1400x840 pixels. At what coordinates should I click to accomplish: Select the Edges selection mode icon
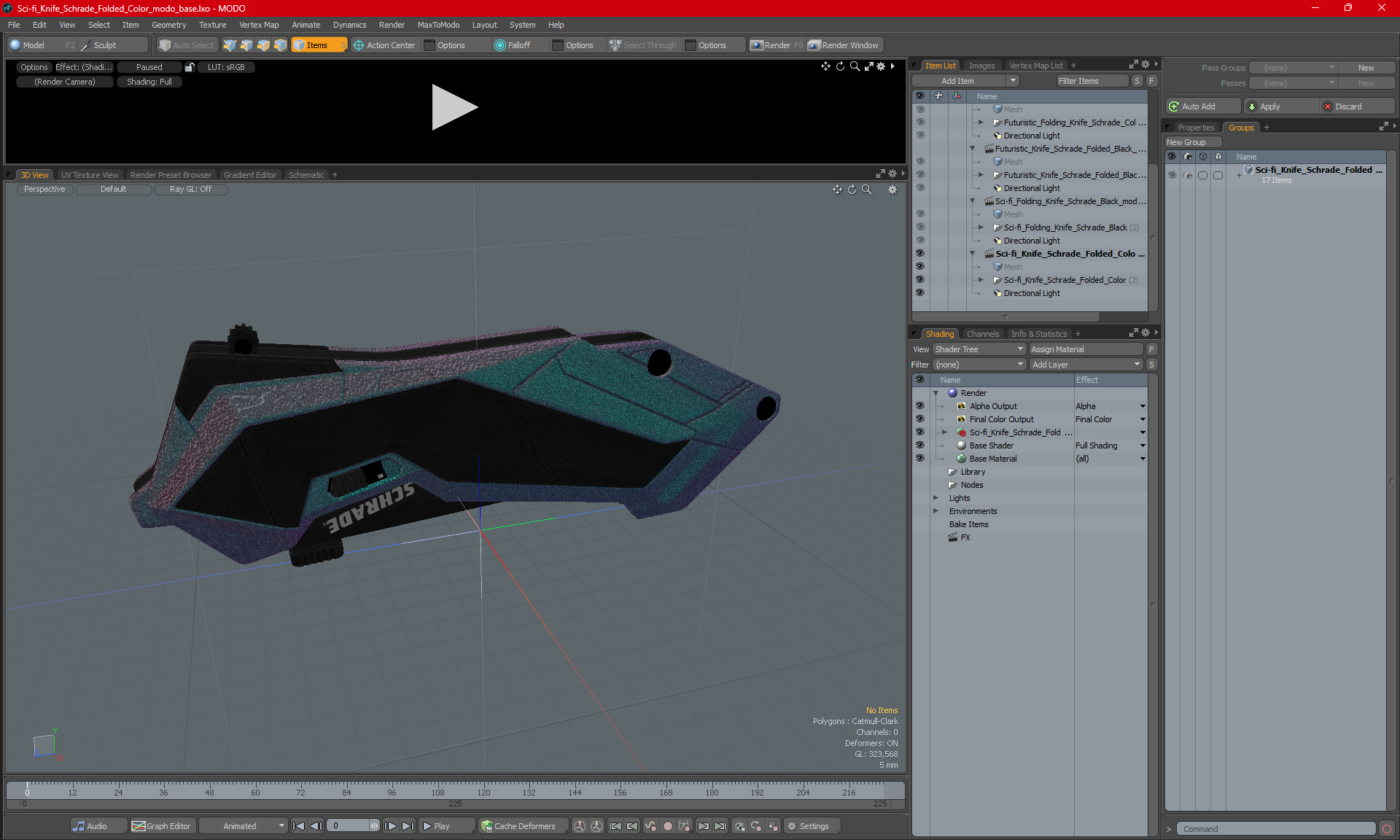246,45
